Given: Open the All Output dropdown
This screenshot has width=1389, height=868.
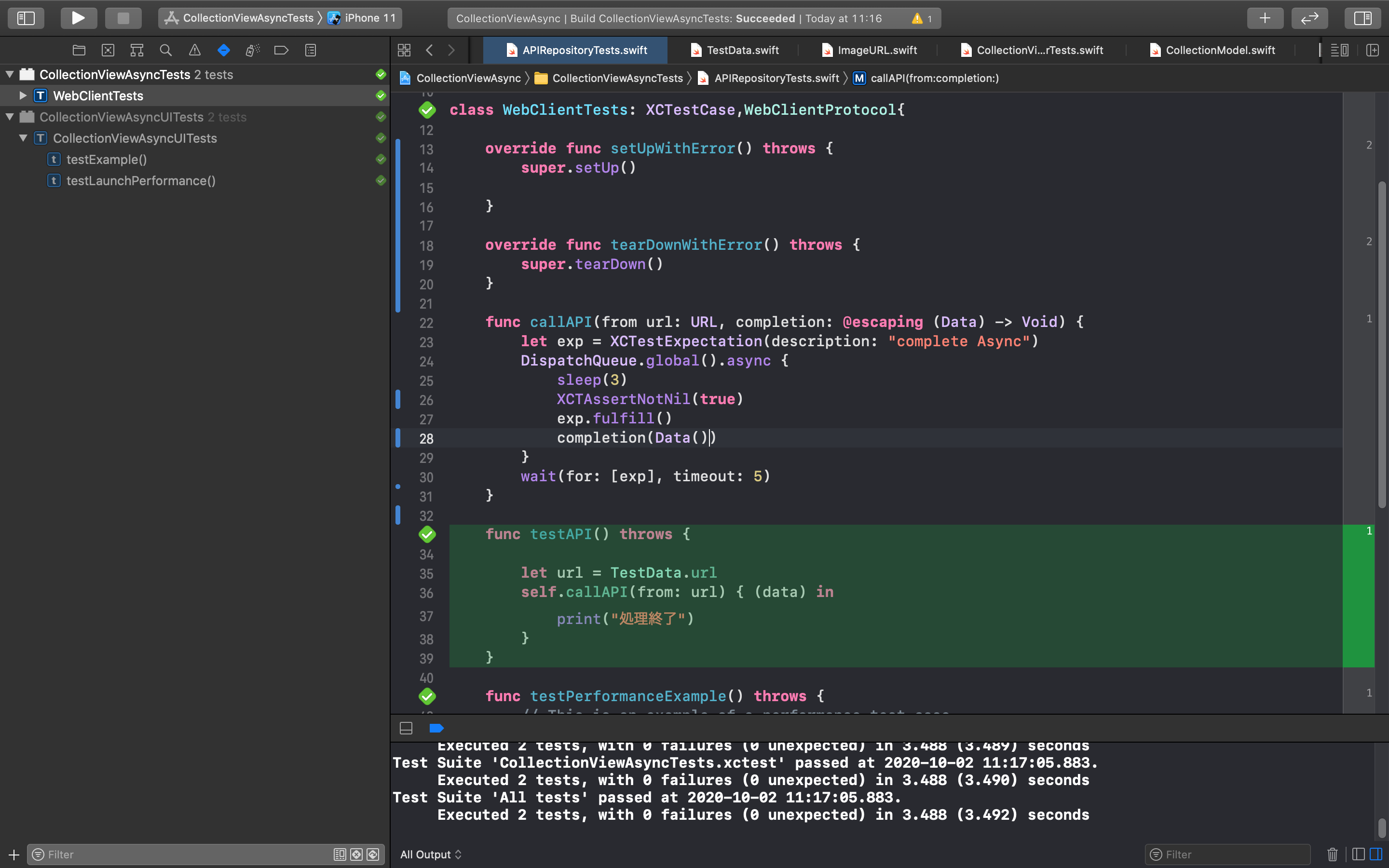Looking at the screenshot, I should pyautogui.click(x=431, y=854).
